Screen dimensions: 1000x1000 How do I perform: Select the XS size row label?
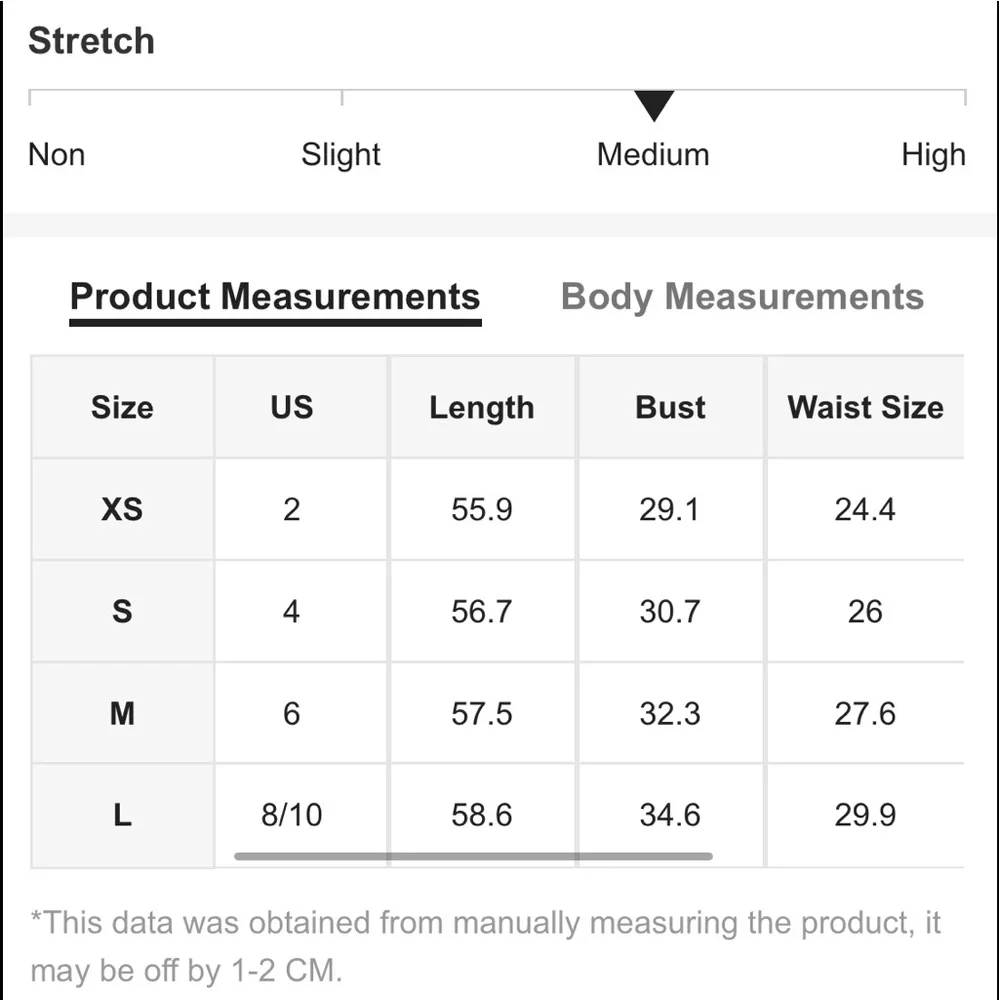tap(122, 509)
